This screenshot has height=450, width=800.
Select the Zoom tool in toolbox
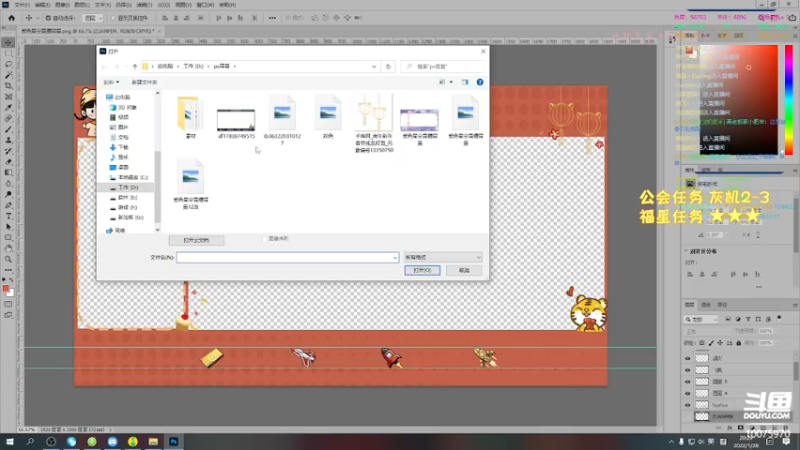(x=8, y=259)
